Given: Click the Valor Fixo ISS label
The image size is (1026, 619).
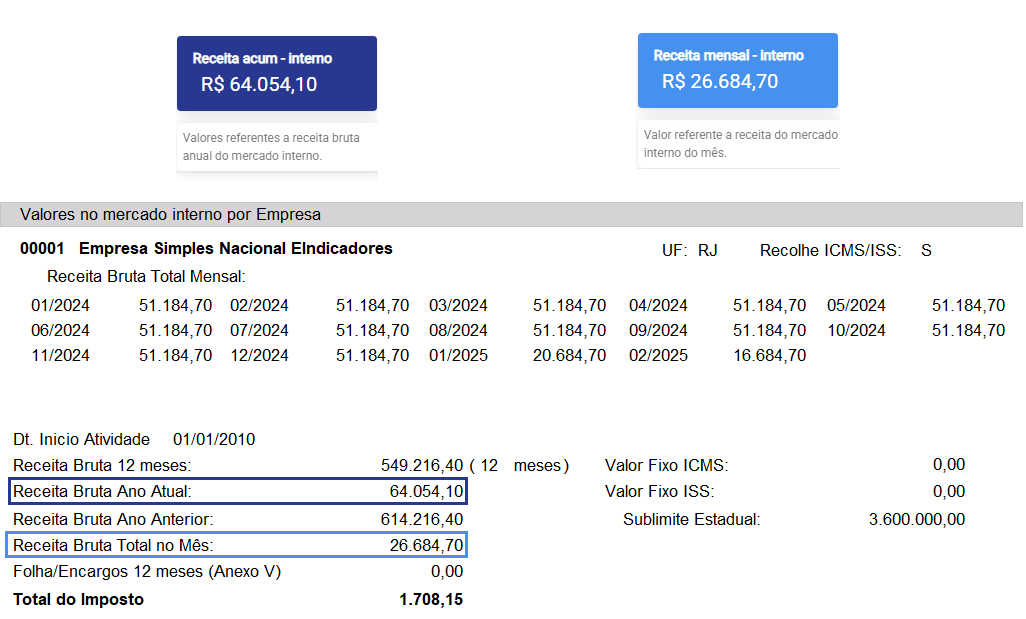Looking at the screenshot, I should (659, 492).
